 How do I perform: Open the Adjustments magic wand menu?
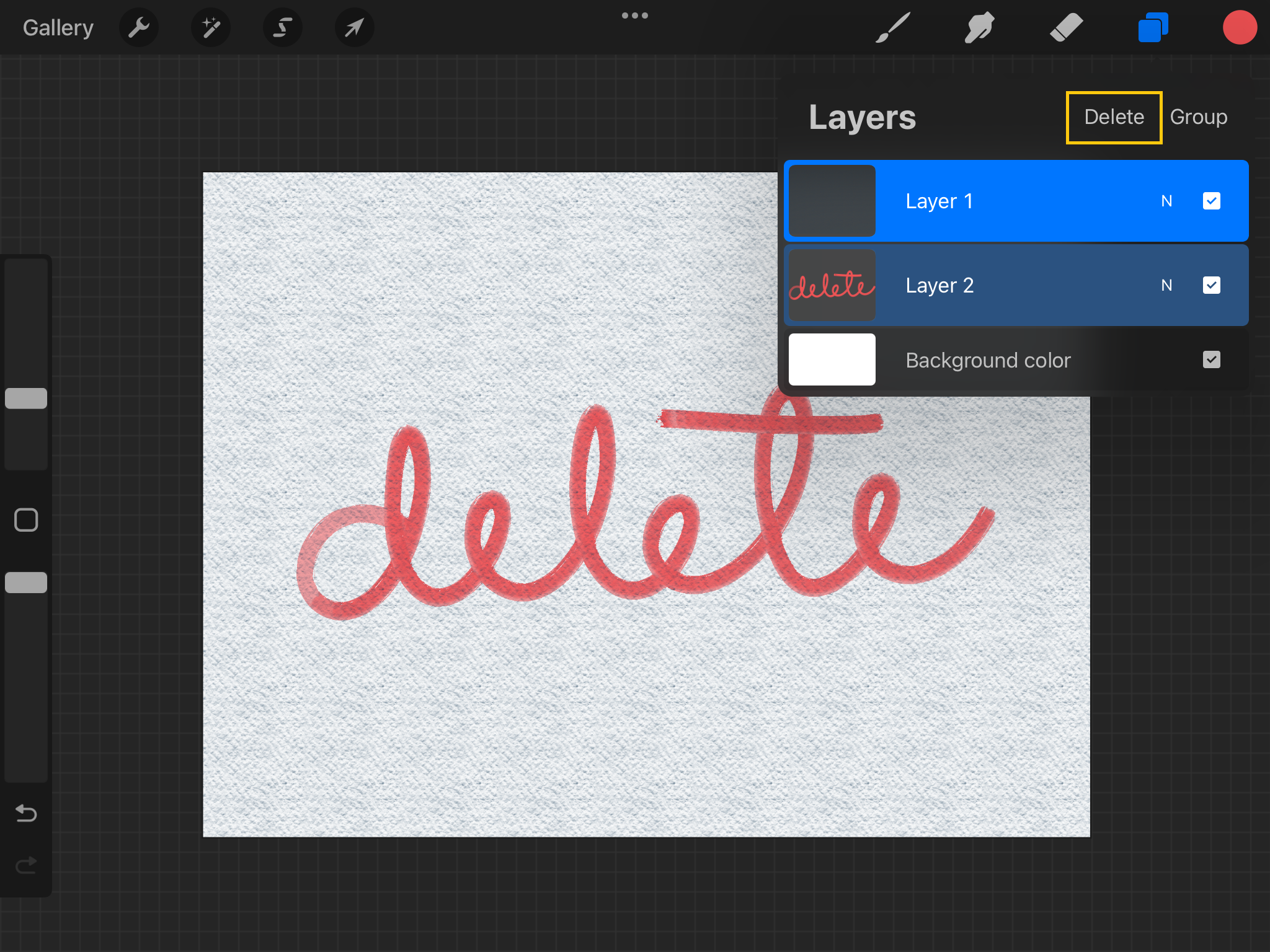(211, 28)
